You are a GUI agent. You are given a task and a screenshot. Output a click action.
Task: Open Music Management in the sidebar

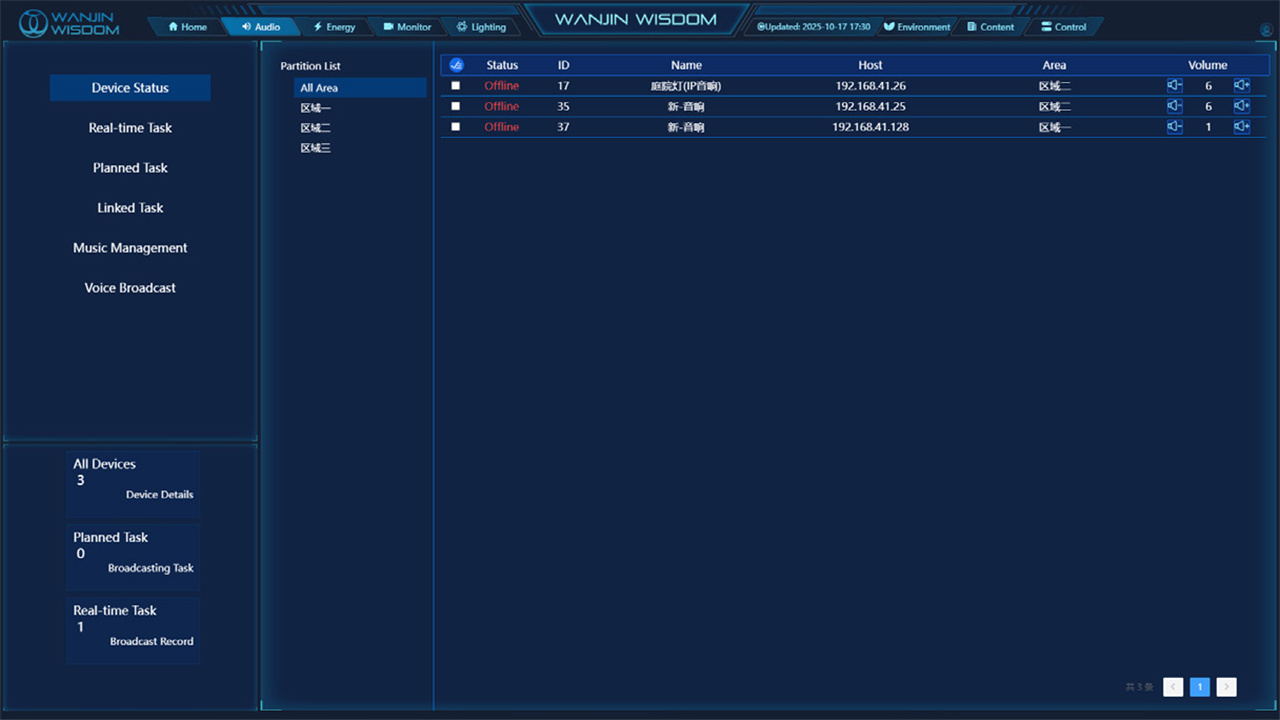(130, 248)
